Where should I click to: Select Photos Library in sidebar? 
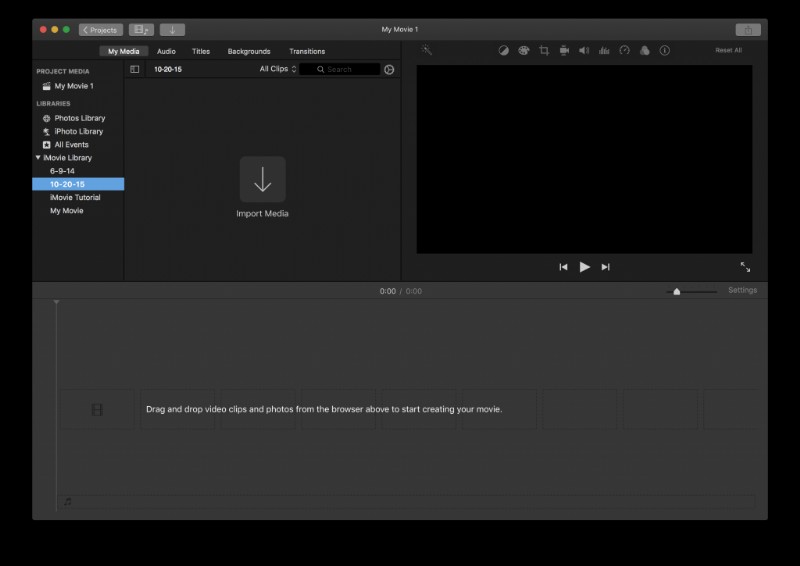[x=78, y=118]
